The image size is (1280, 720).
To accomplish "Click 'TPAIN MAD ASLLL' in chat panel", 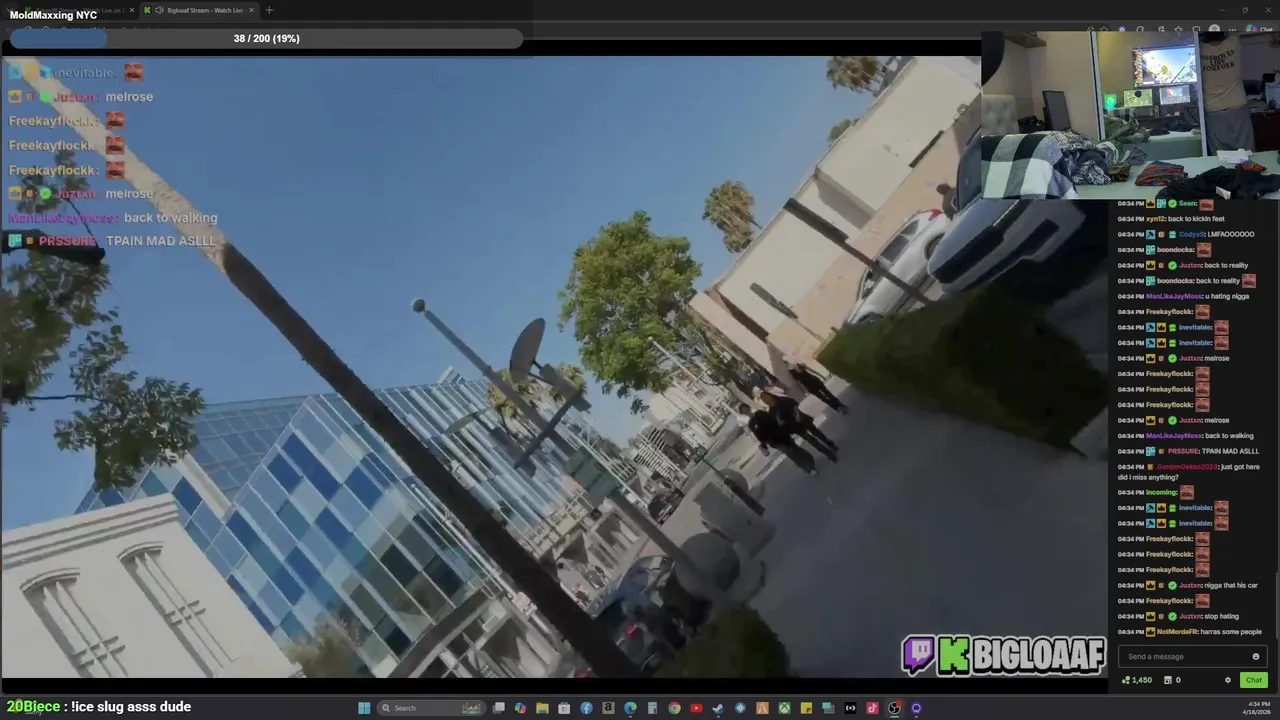I will coord(1230,451).
